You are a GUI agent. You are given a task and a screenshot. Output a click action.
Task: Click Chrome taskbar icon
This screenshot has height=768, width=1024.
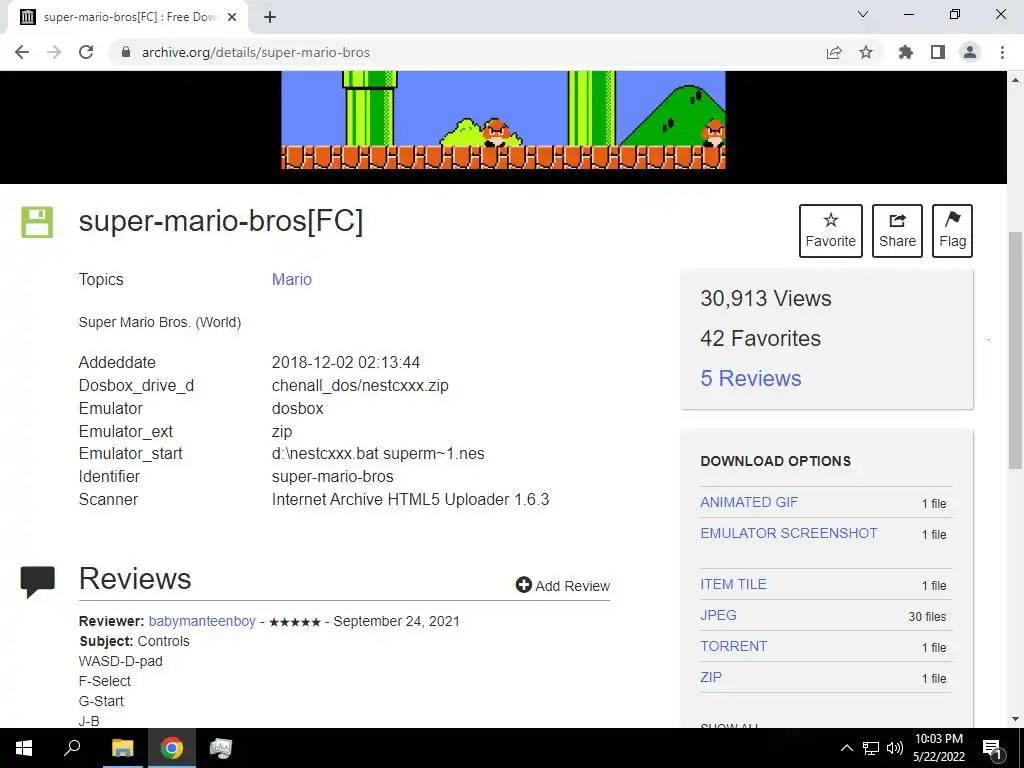[x=172, y=748]
